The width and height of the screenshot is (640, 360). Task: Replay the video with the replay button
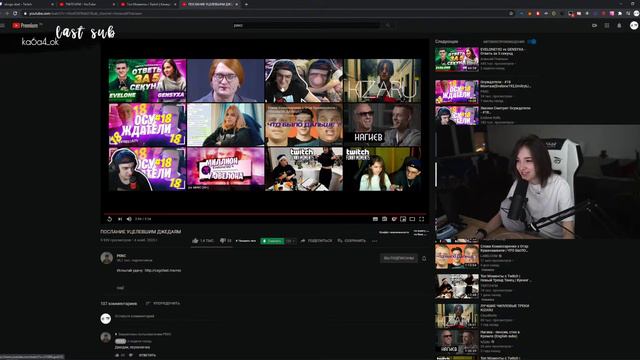(109, 219)
